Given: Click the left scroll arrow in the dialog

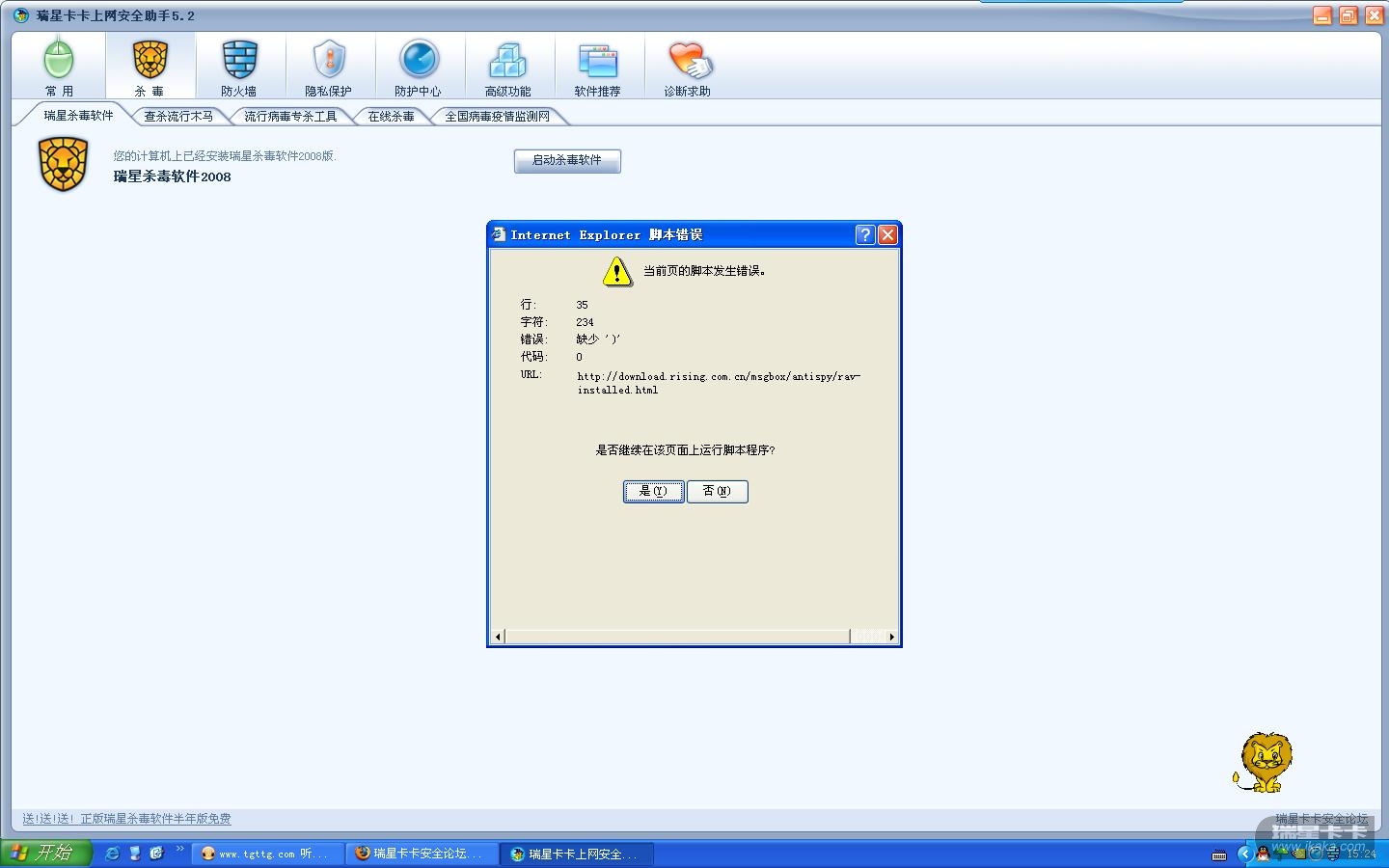Looking at the screenshot, I should [498, 637].
